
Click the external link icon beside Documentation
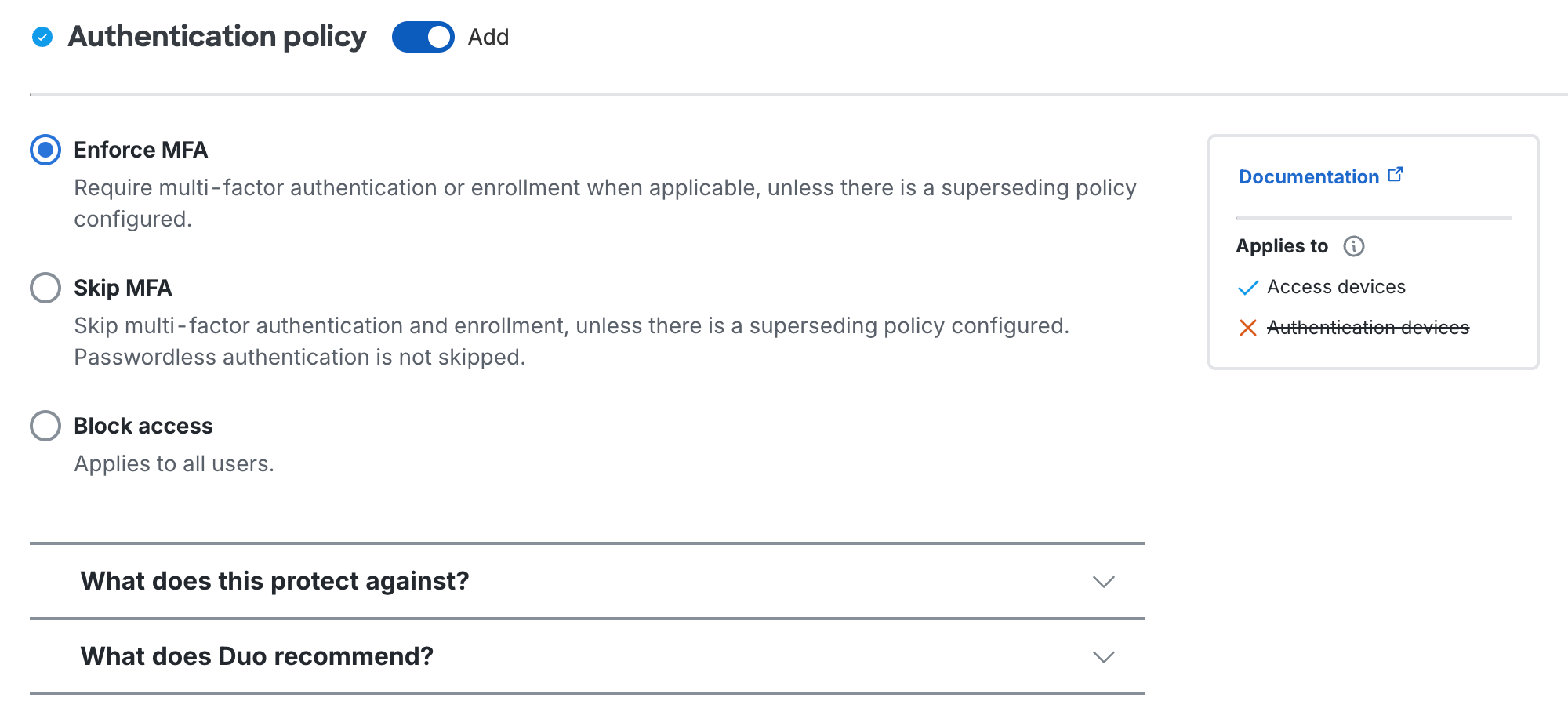(x=1396, y=174)
